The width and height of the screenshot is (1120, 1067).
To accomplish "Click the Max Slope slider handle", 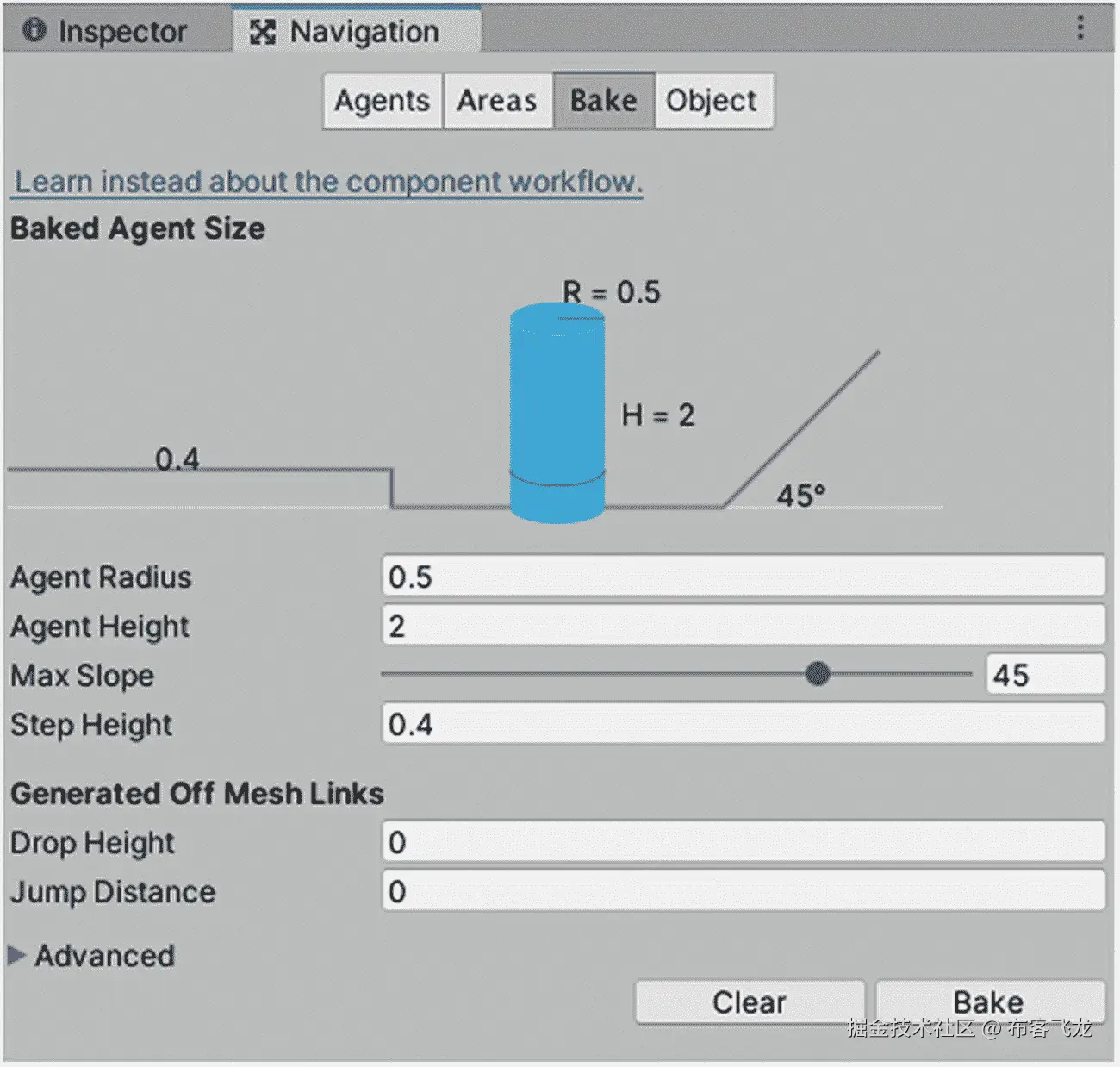I will [x=818, y=674].
